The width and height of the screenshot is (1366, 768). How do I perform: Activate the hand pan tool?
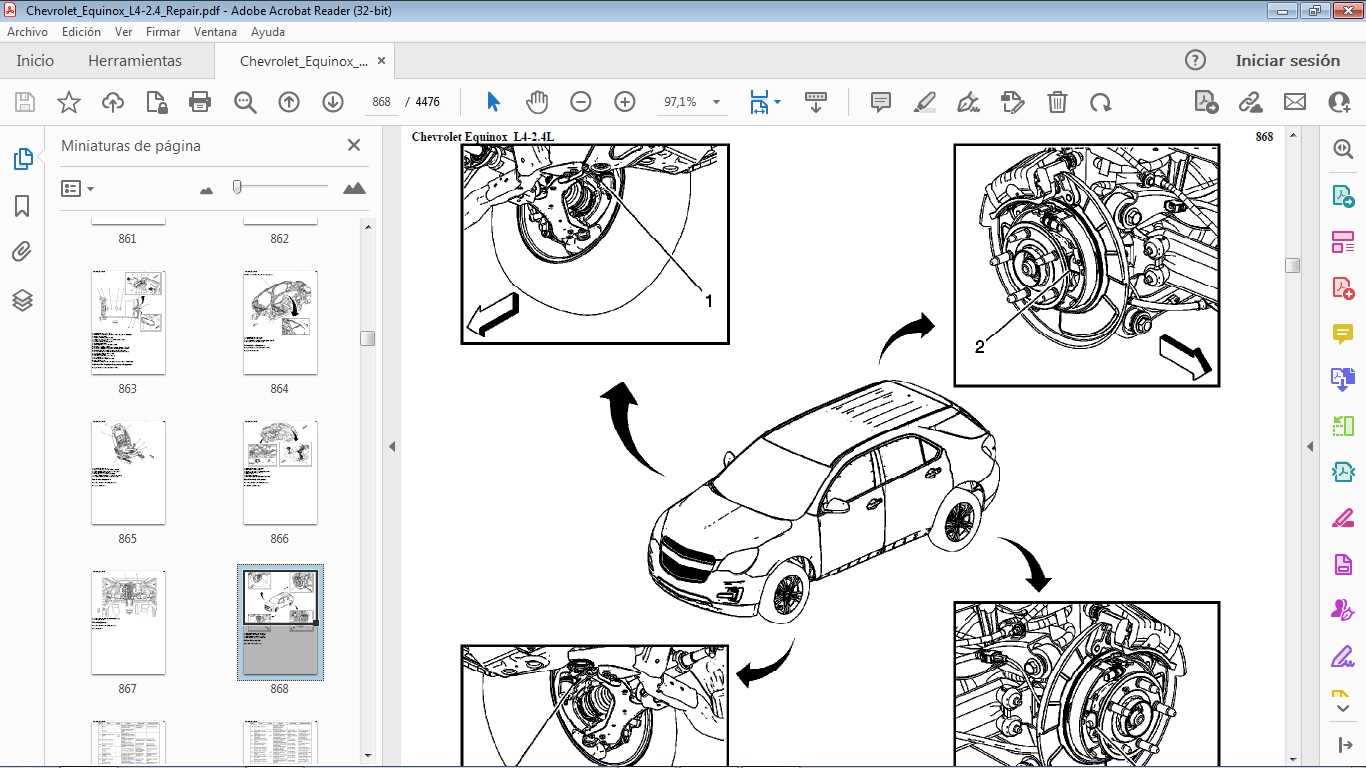[537, 102]
